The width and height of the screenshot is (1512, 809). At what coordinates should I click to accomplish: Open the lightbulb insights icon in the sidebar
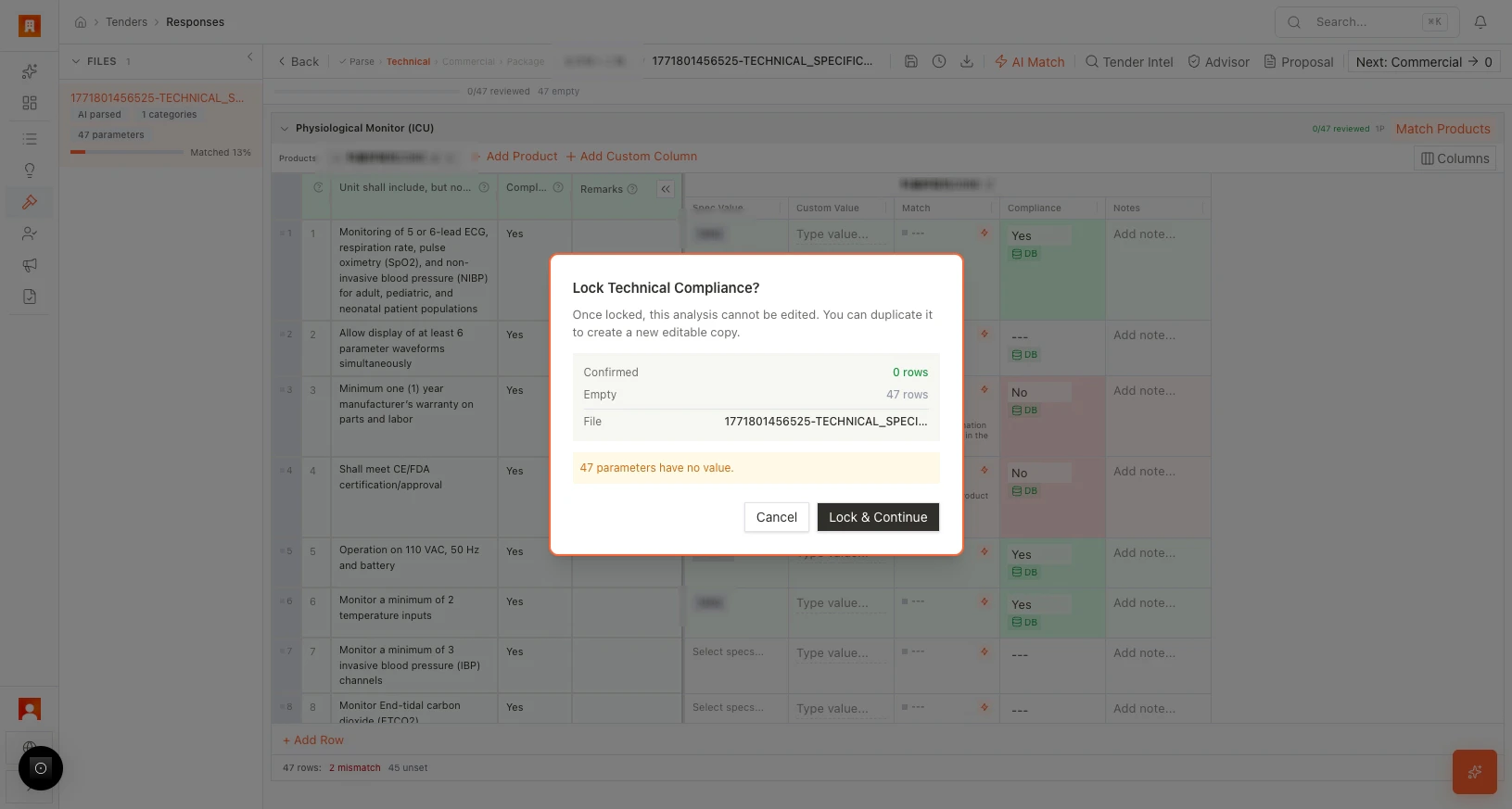30,171
